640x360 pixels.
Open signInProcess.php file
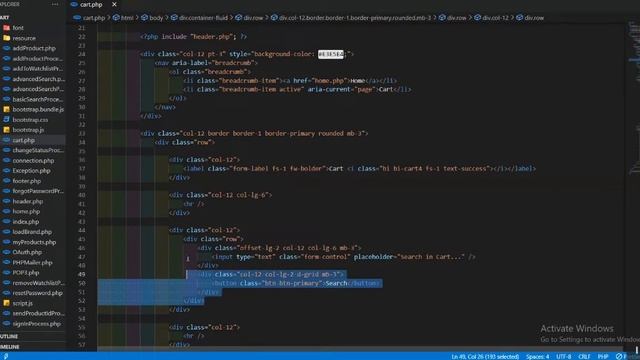click(x=33, y=324)
